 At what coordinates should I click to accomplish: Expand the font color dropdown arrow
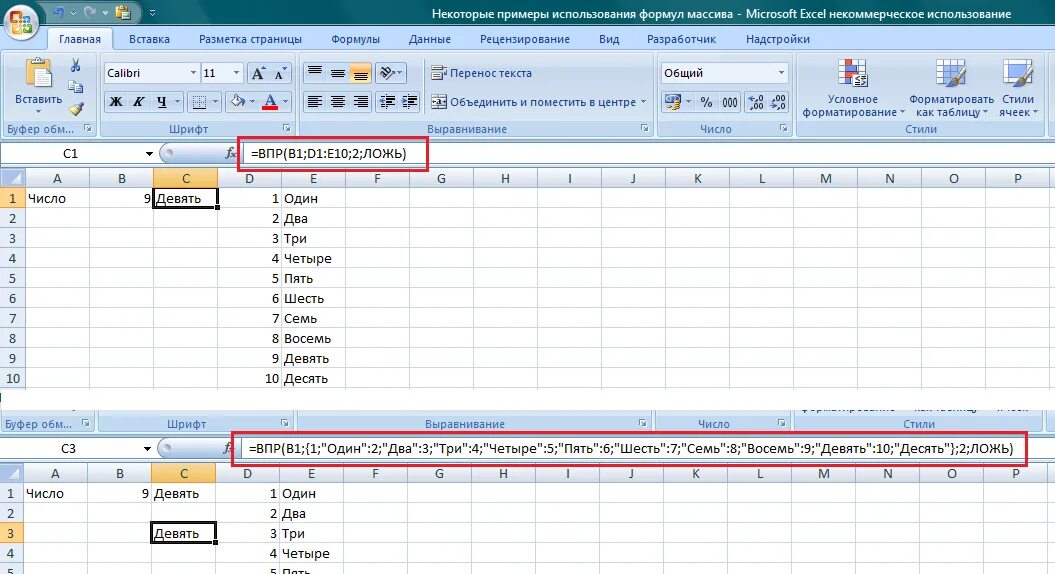coord(285,102)
